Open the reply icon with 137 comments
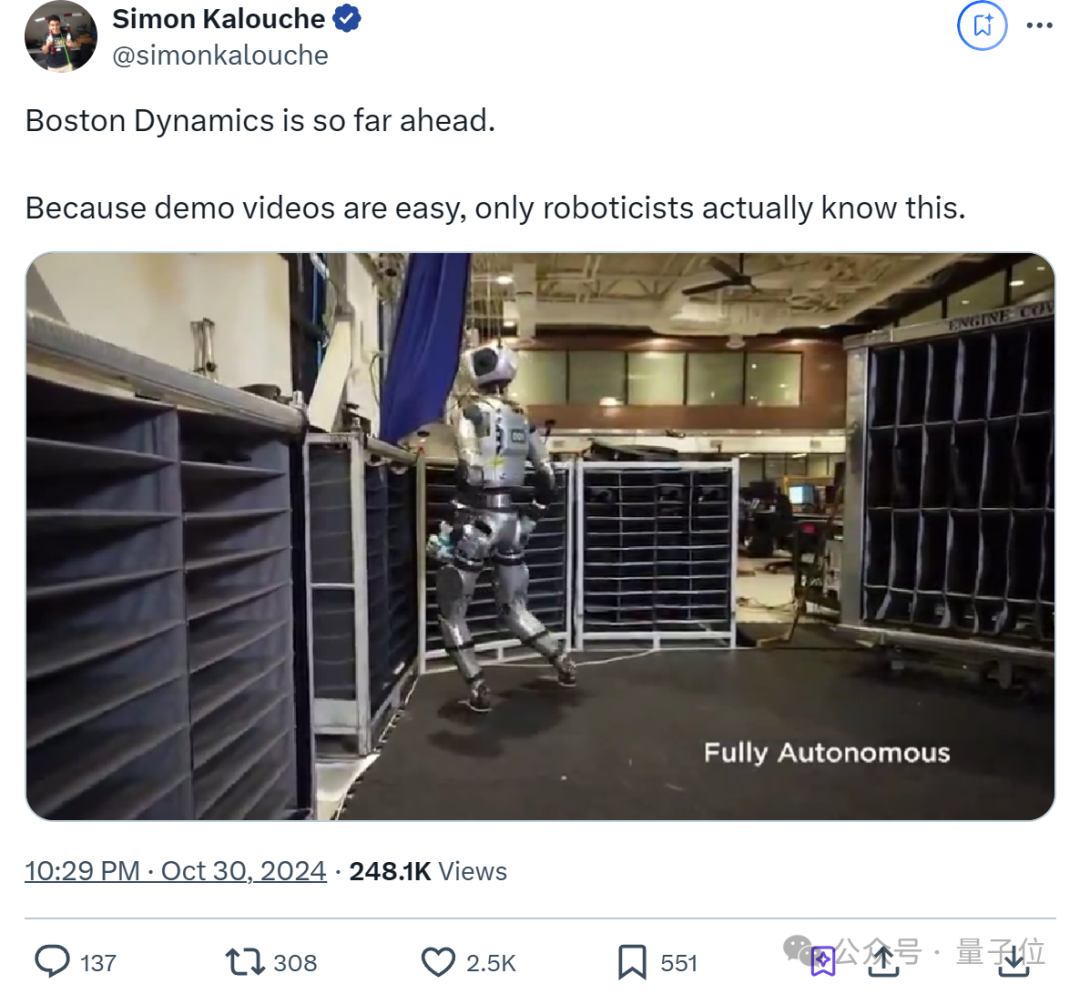Viewport: 1080px width, 994px height. coord(52,962)
